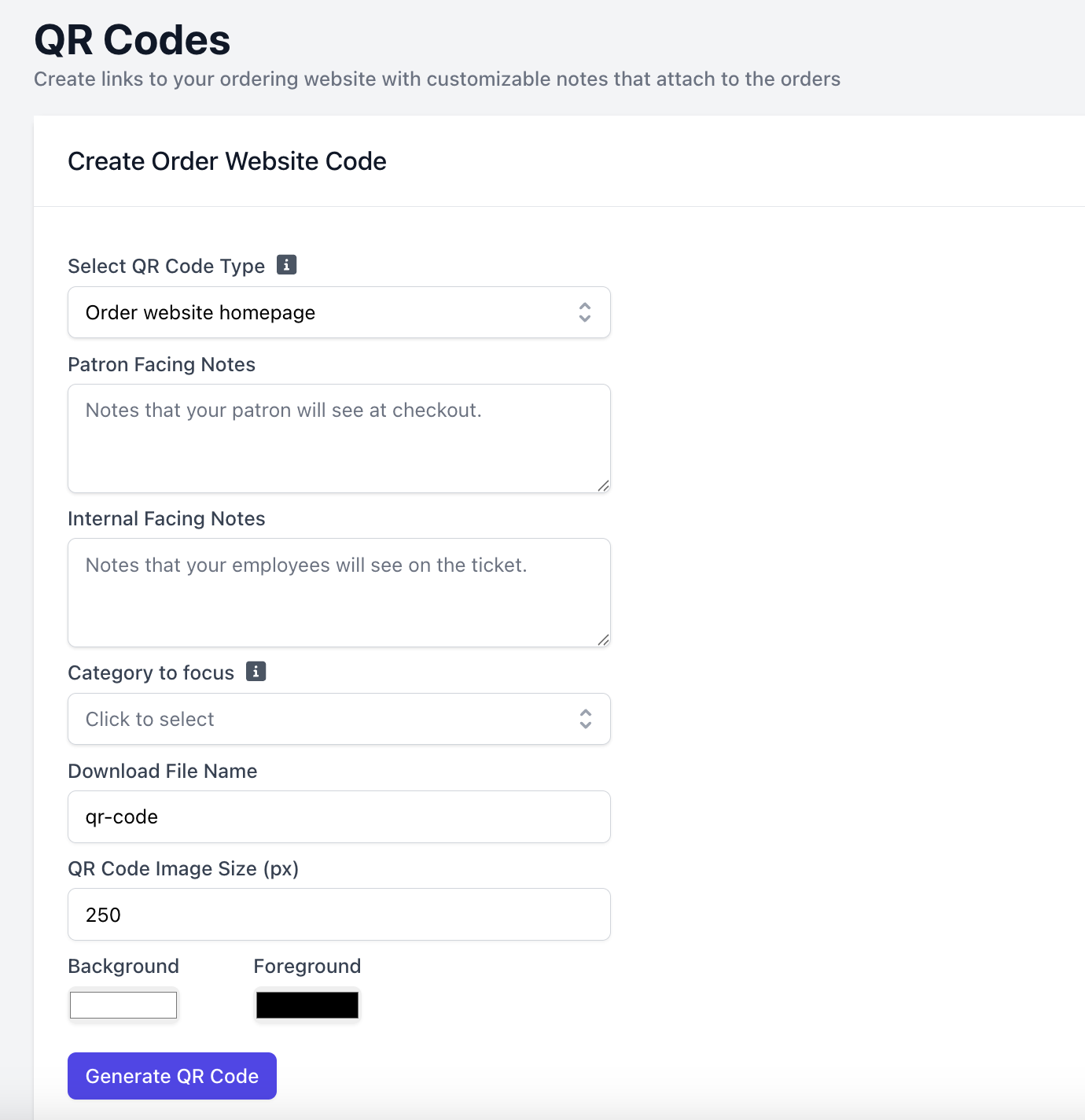The height and width of the screenshot is (1120, 1085).
Task: Click the Create Order Website Code heading
Action: pos(227,161)
